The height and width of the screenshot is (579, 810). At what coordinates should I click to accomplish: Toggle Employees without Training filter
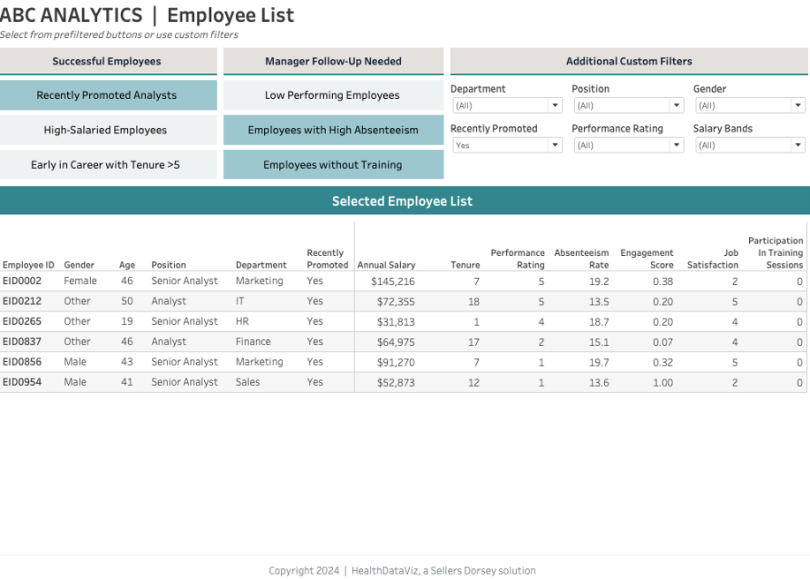[333, 165]
